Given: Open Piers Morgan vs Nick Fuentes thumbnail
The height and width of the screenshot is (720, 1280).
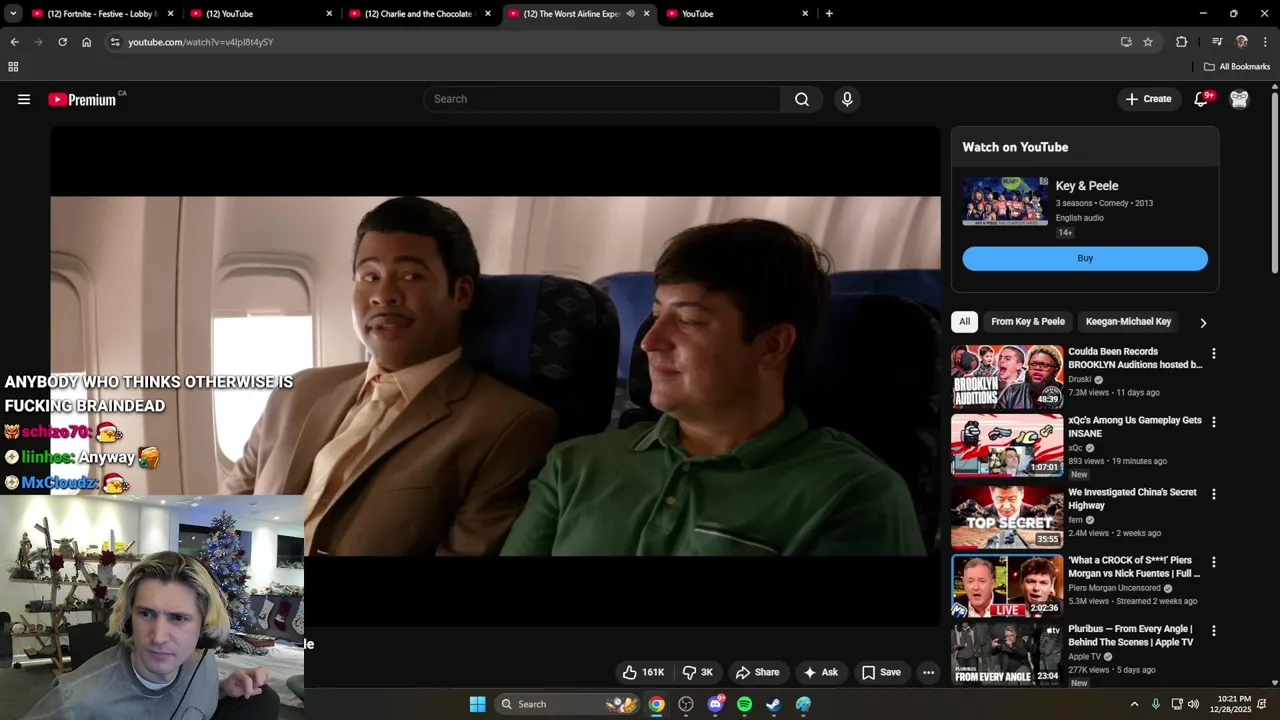Looking at the screenshot, I should point(1007,586).
